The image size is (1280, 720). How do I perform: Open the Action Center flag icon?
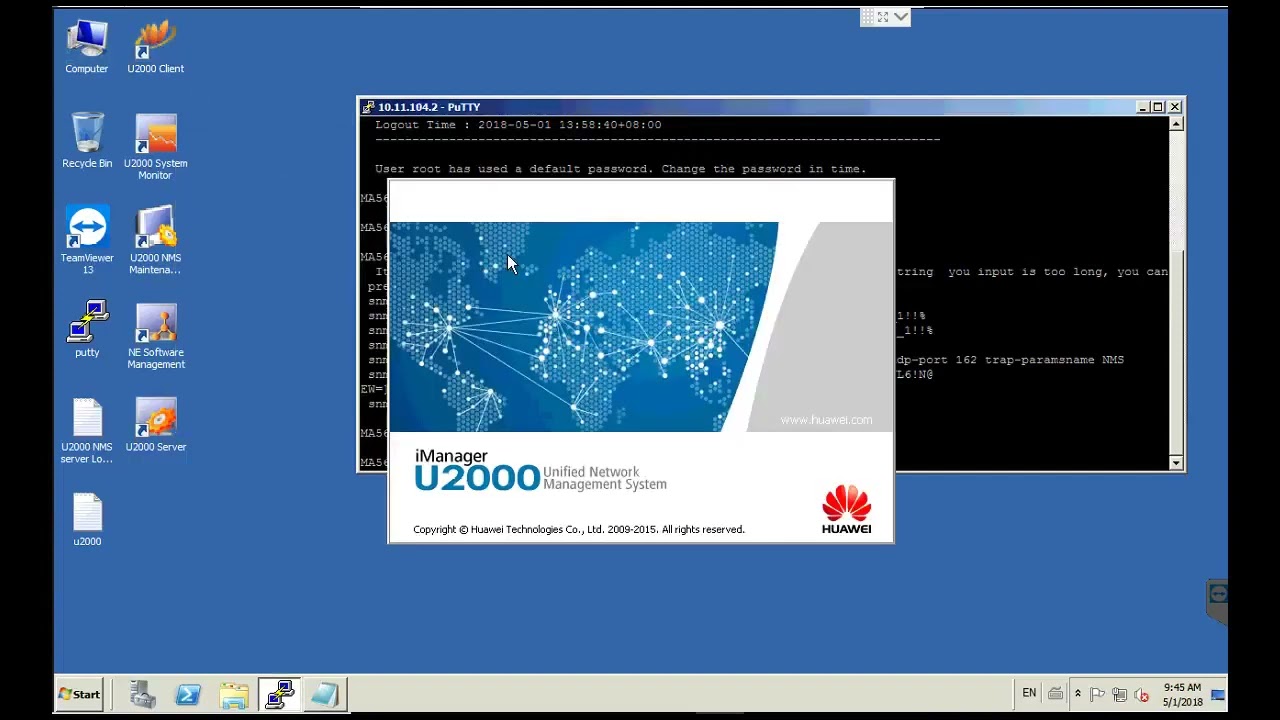(x=1097, y=694)
